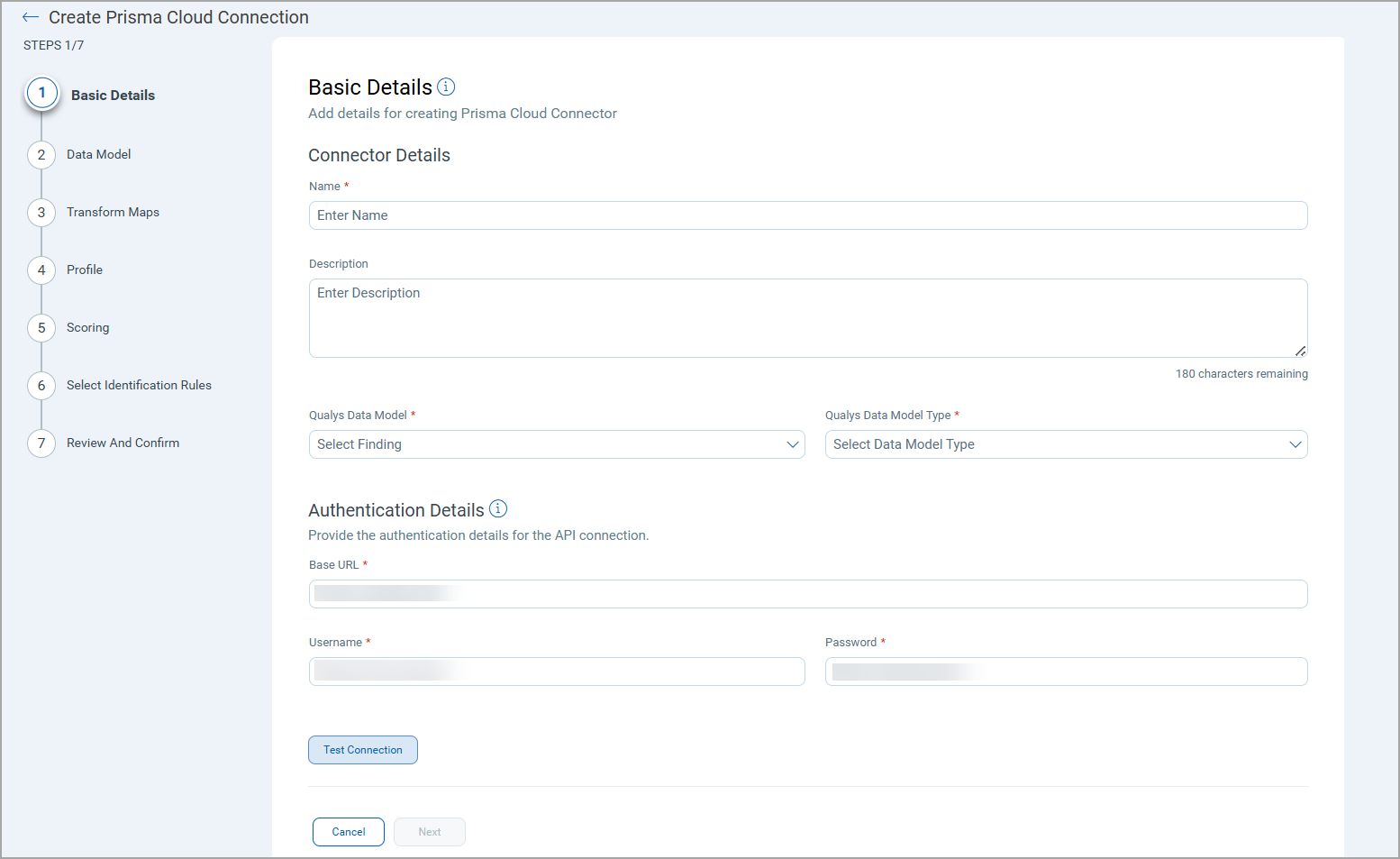Screen dimensions: 1400x859
Task: Click the Cancel button
Action: coord(349,832)
